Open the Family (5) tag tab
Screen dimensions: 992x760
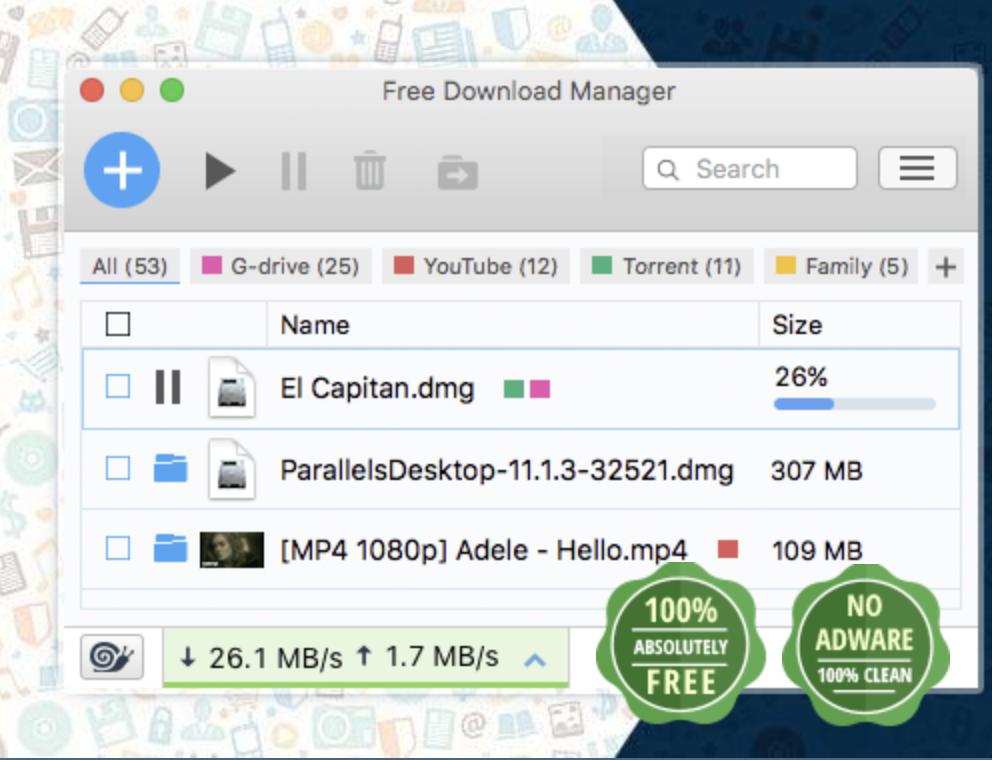(841, 266)
